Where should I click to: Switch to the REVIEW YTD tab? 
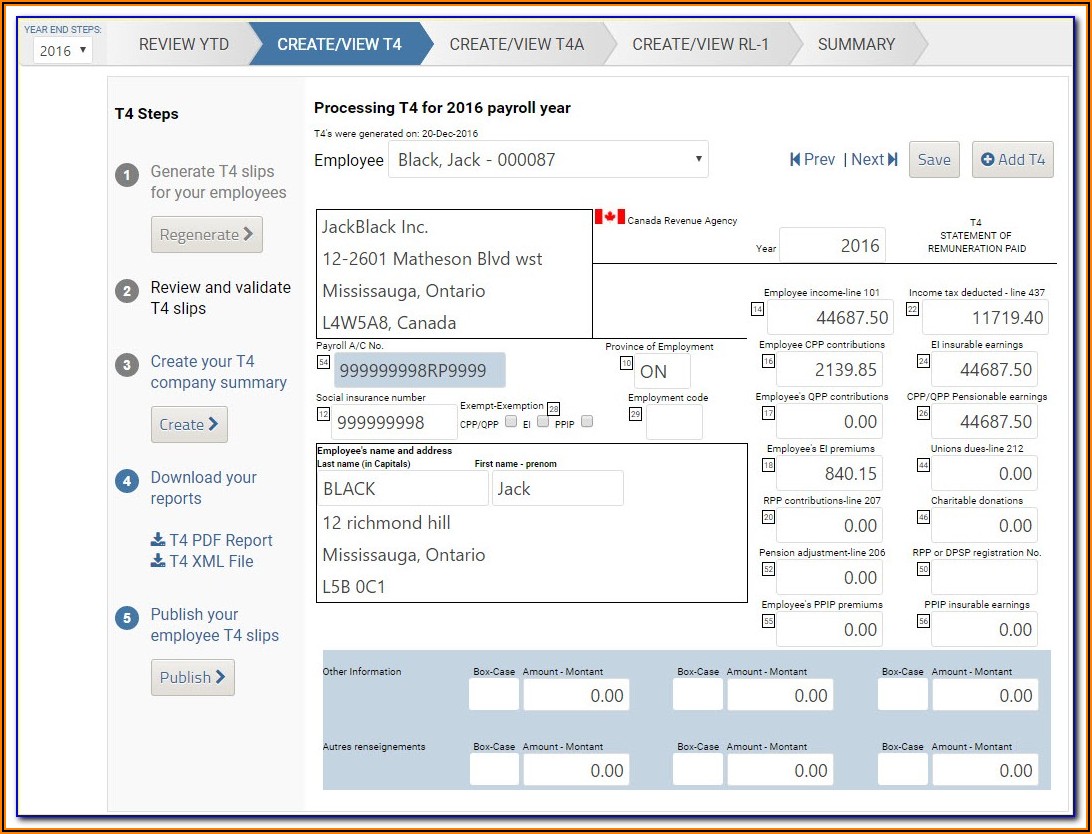[184, 44]
